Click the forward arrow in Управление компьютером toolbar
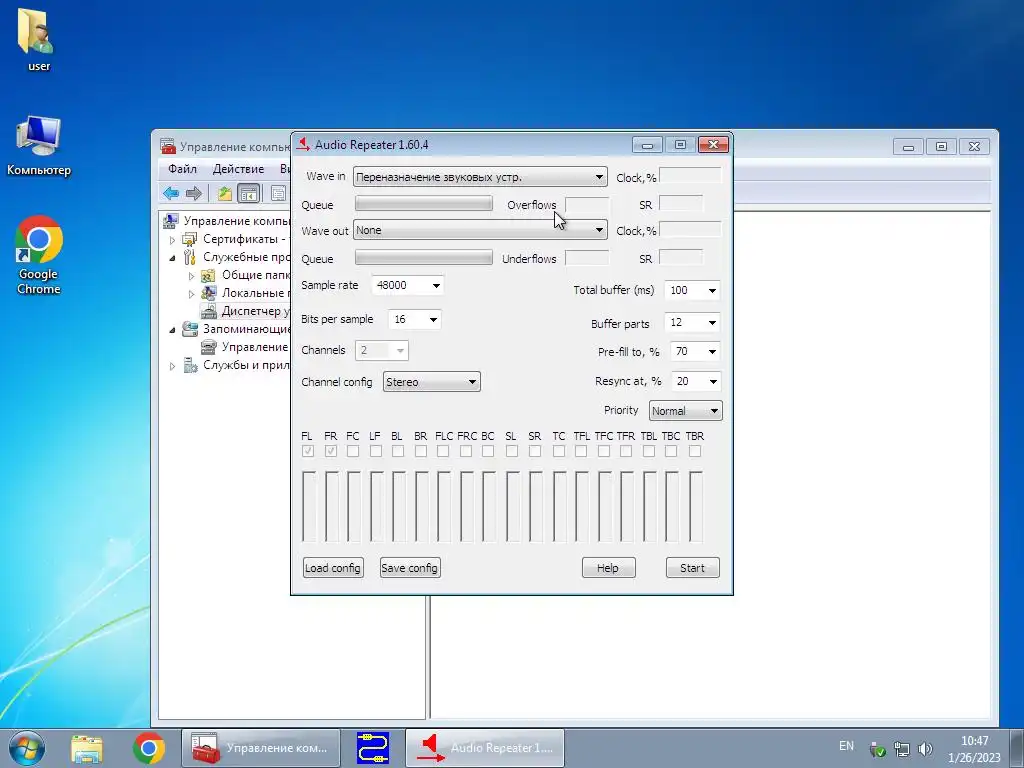This screenshot has height=768, width=1024. point(194,193)
